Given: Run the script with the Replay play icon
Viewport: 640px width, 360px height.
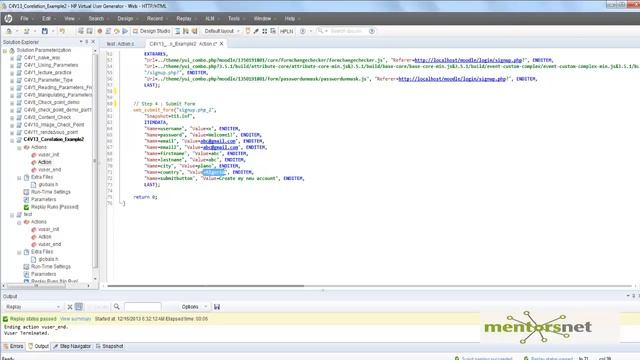Looking at the screenshot, I should pos(125,31).
